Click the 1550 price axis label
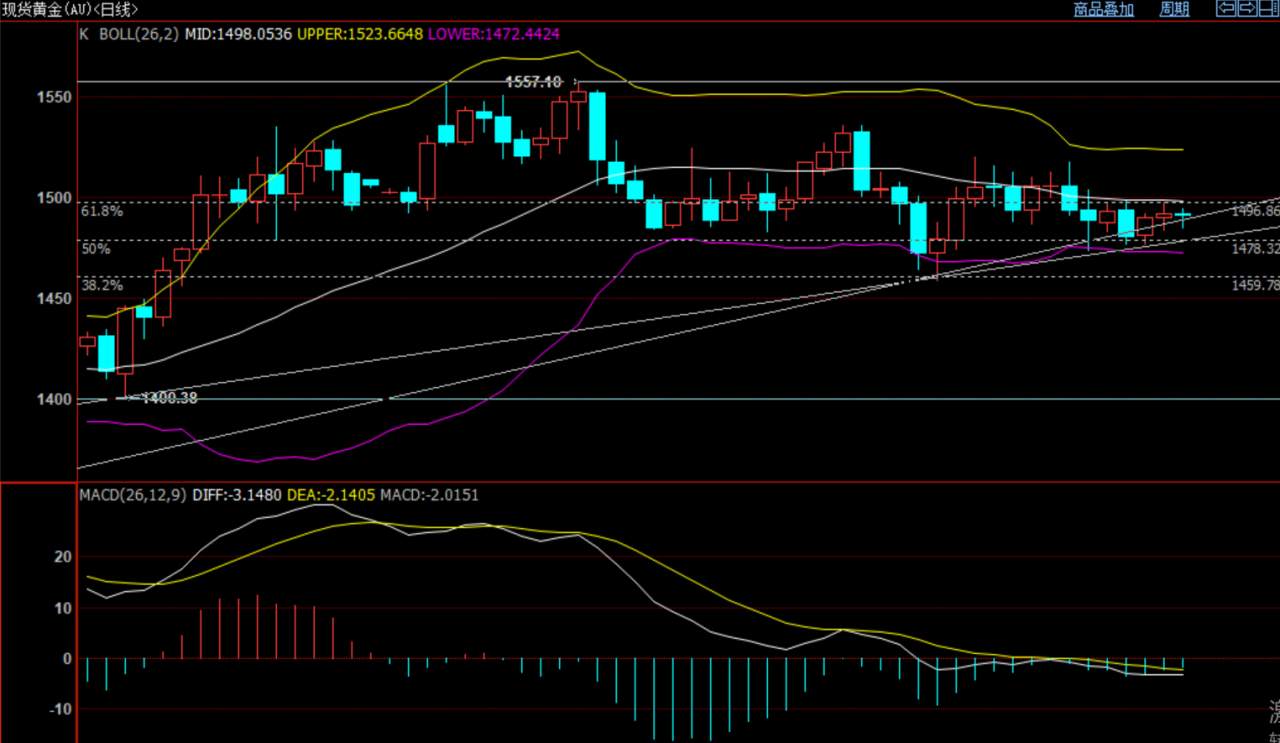Screen dimensions: 1280x743 (x=52, y=98)
